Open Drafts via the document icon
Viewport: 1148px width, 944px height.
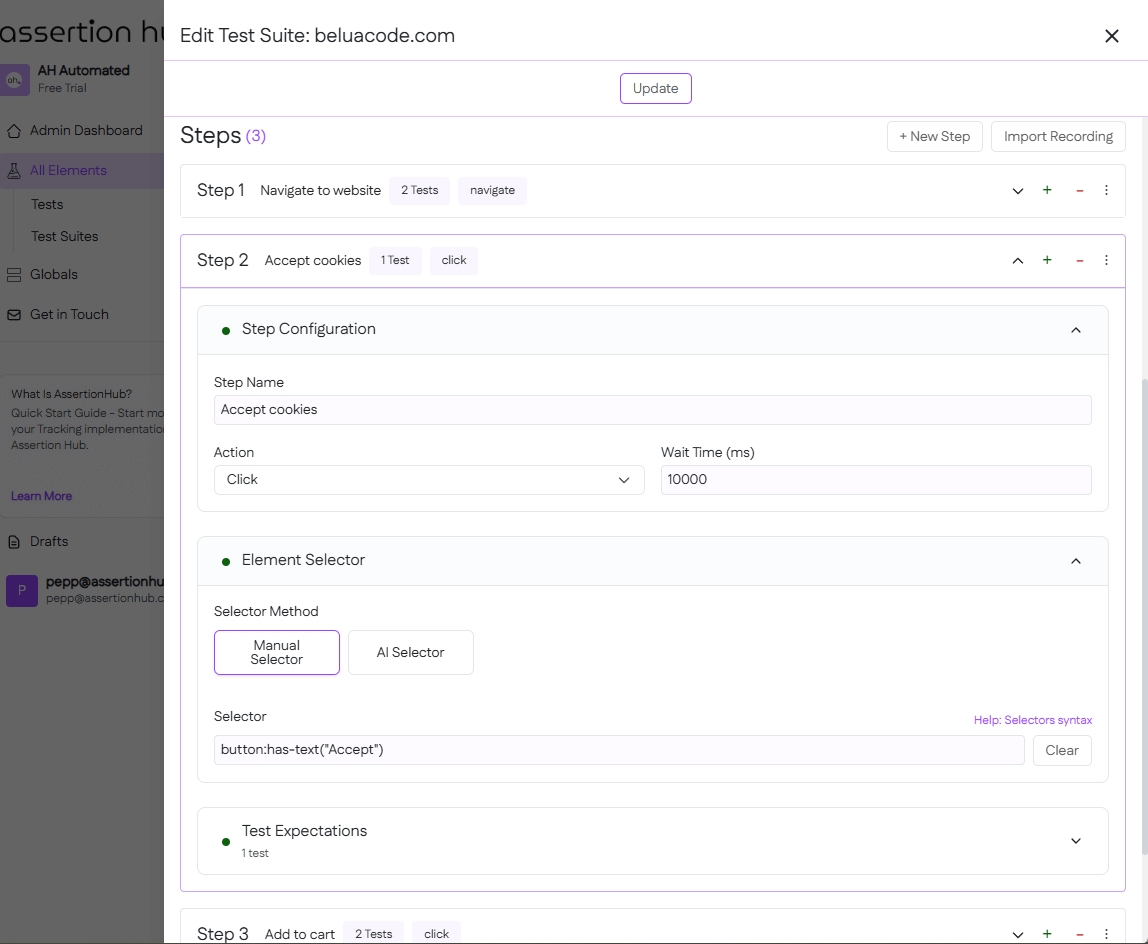[14, 541]
